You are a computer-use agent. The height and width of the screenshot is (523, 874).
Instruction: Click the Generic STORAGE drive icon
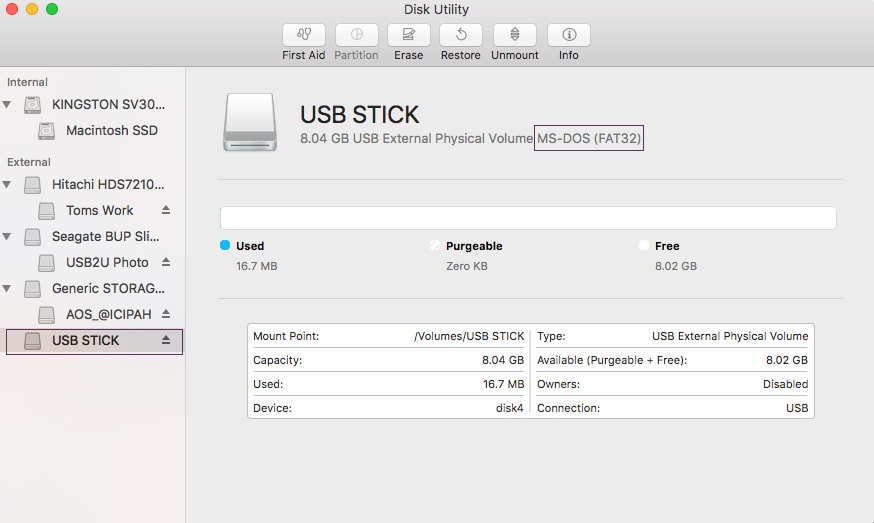(32, 289)
